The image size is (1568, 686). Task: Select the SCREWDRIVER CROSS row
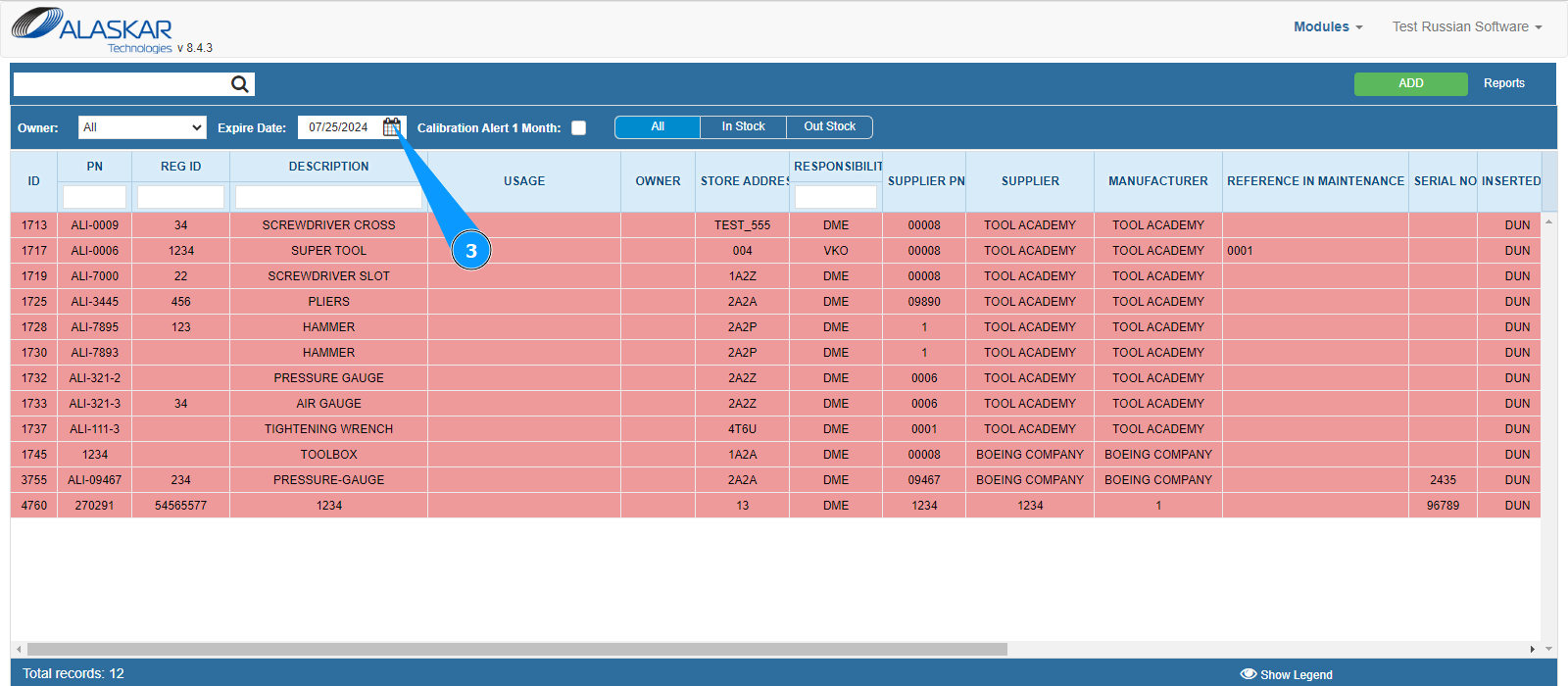328,225
